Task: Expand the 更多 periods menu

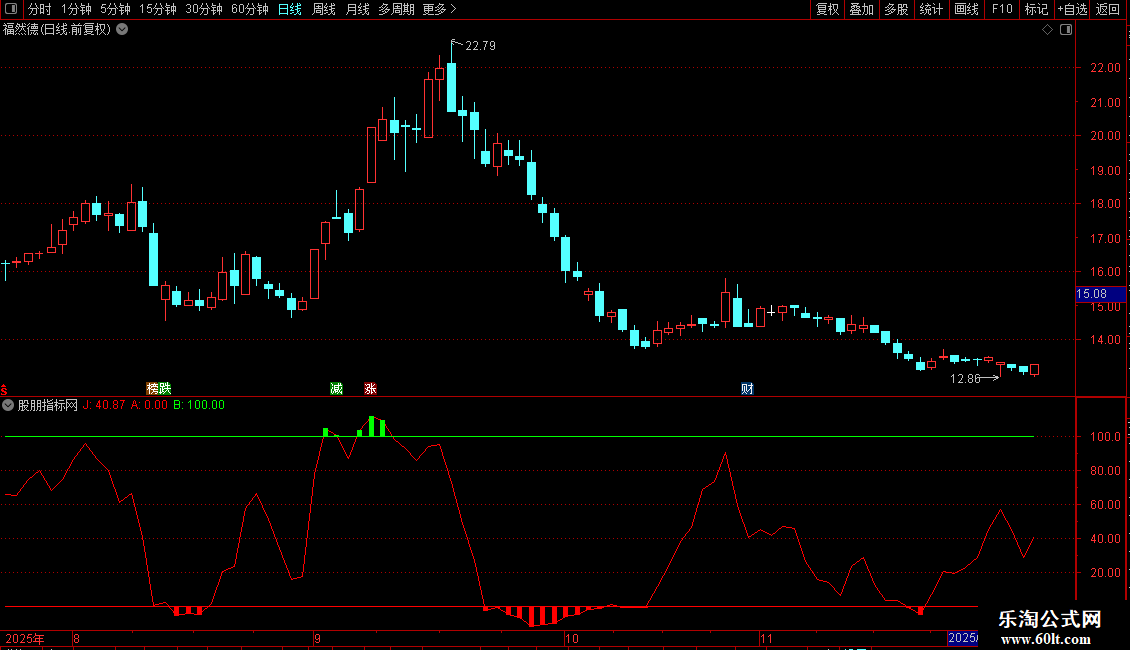Action: [x=439, y=9]
